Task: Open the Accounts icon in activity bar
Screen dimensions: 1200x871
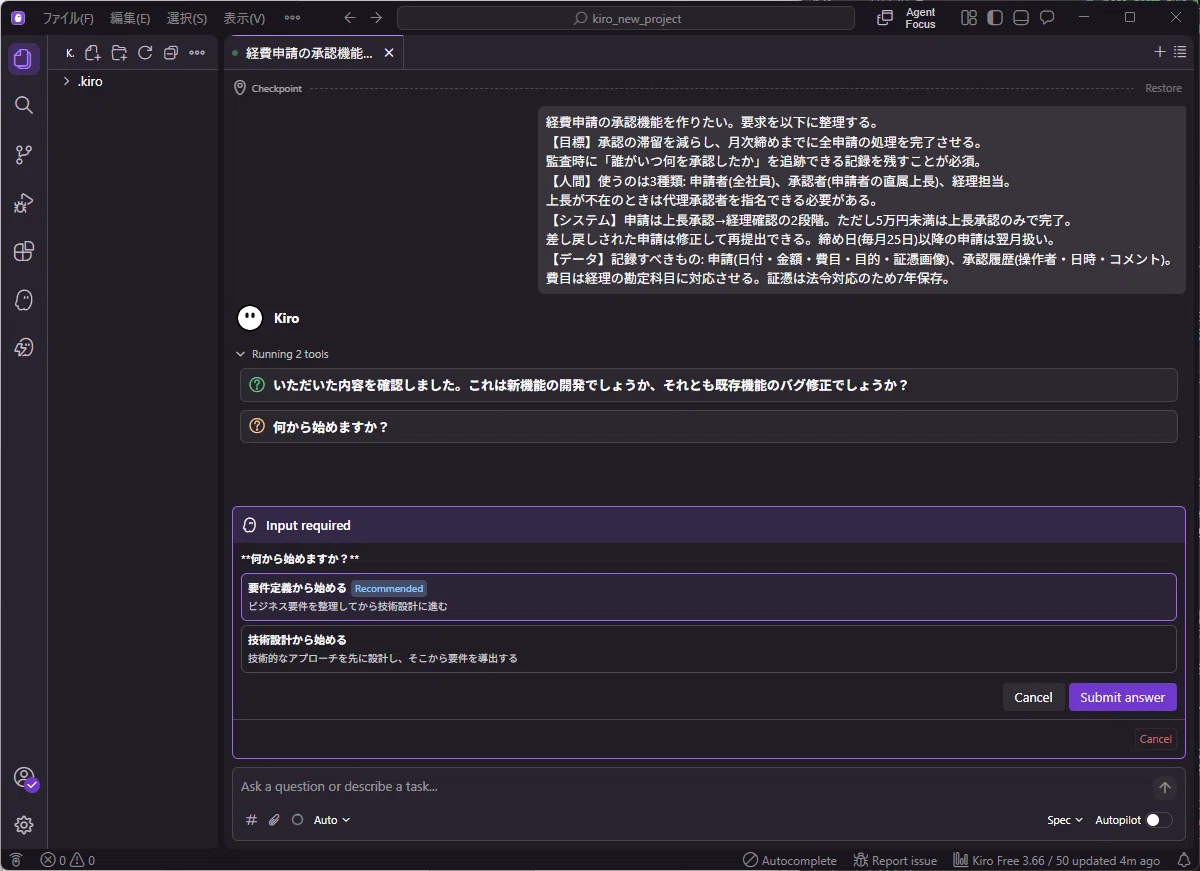Action: point(23,778)
